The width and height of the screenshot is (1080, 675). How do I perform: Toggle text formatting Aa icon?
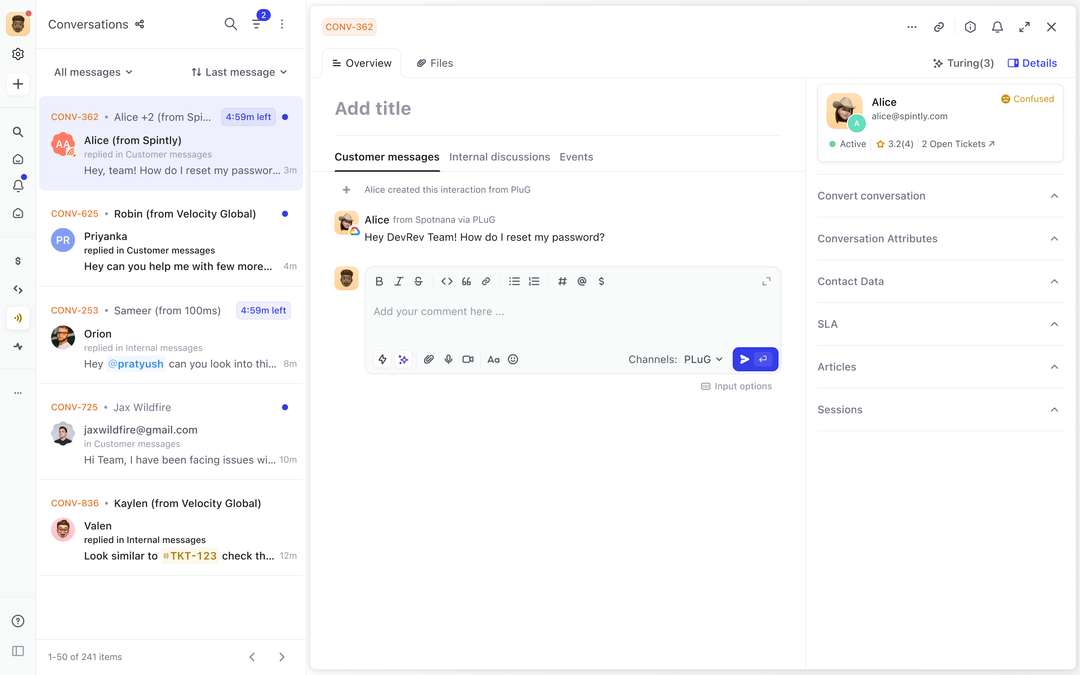pyautogui.click(x=493, y=360)
